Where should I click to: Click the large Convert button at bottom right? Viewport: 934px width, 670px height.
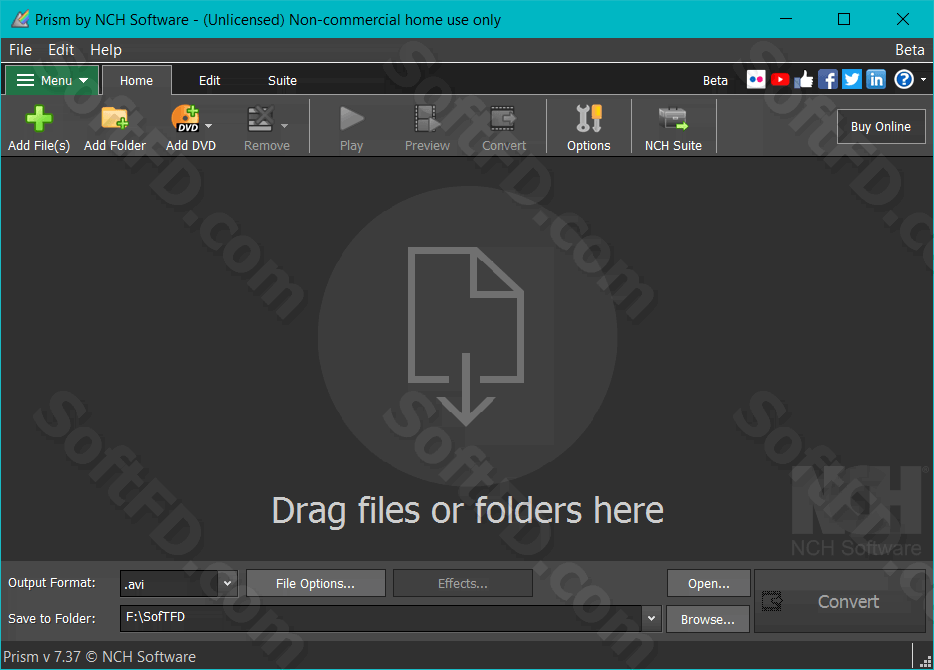point(840,602)
